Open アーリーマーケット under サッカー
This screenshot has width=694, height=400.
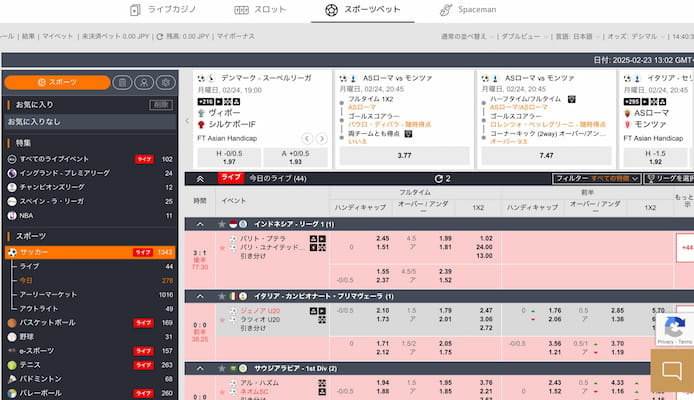(x=48, y=295)
